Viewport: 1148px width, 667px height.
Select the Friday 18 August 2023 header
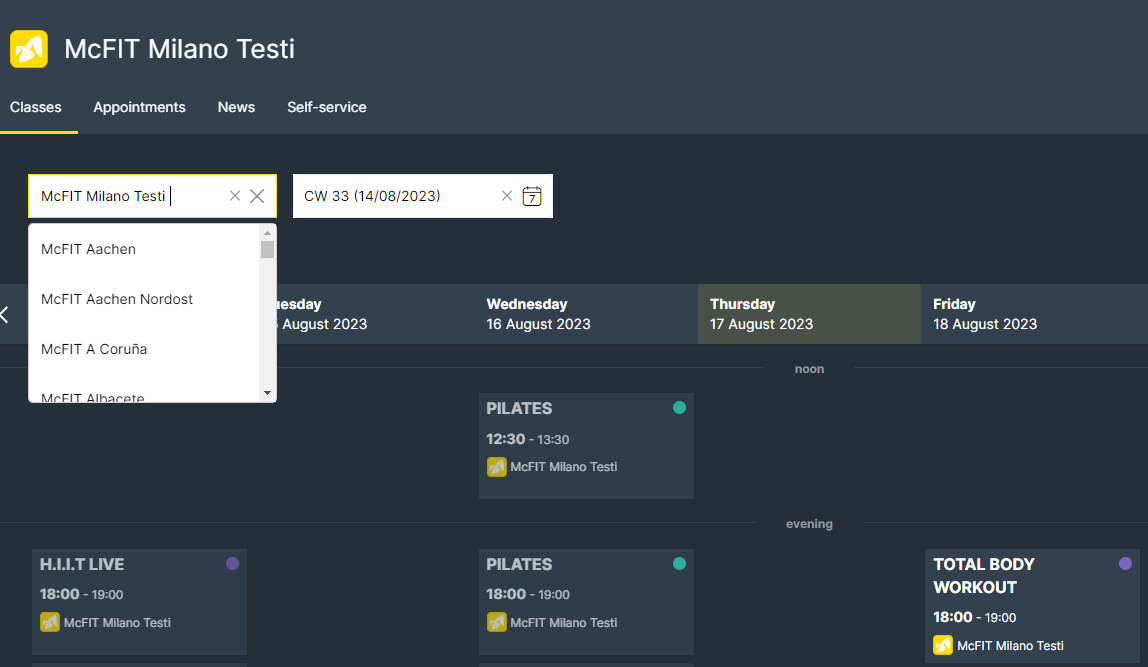click(x=1034, y=314)
